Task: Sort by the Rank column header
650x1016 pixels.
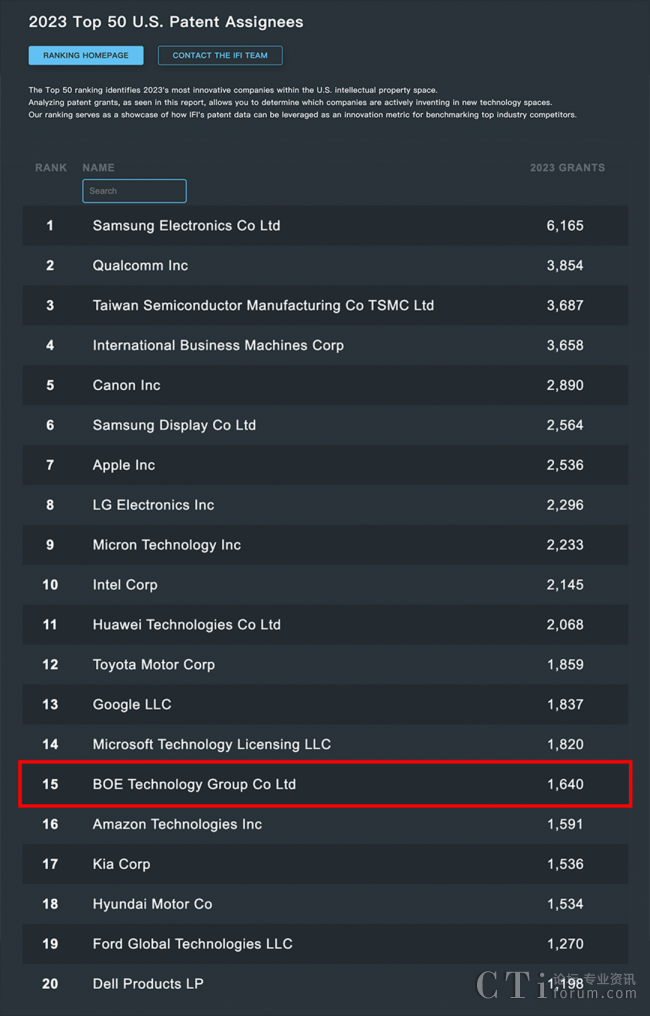Action: point(51,168)
